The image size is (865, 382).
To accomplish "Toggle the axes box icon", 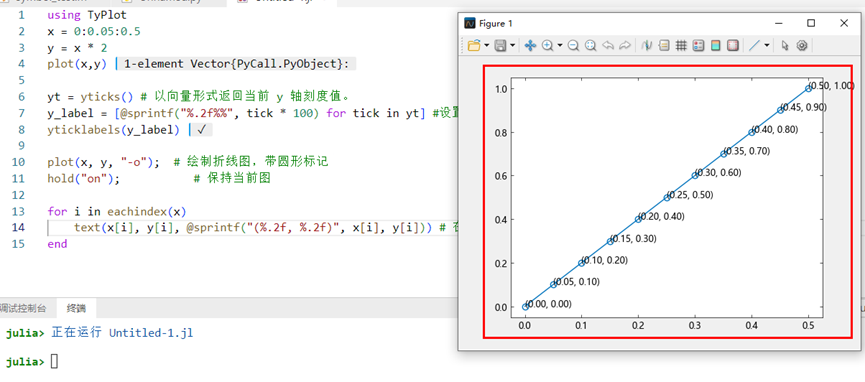I will coord(733,45).
